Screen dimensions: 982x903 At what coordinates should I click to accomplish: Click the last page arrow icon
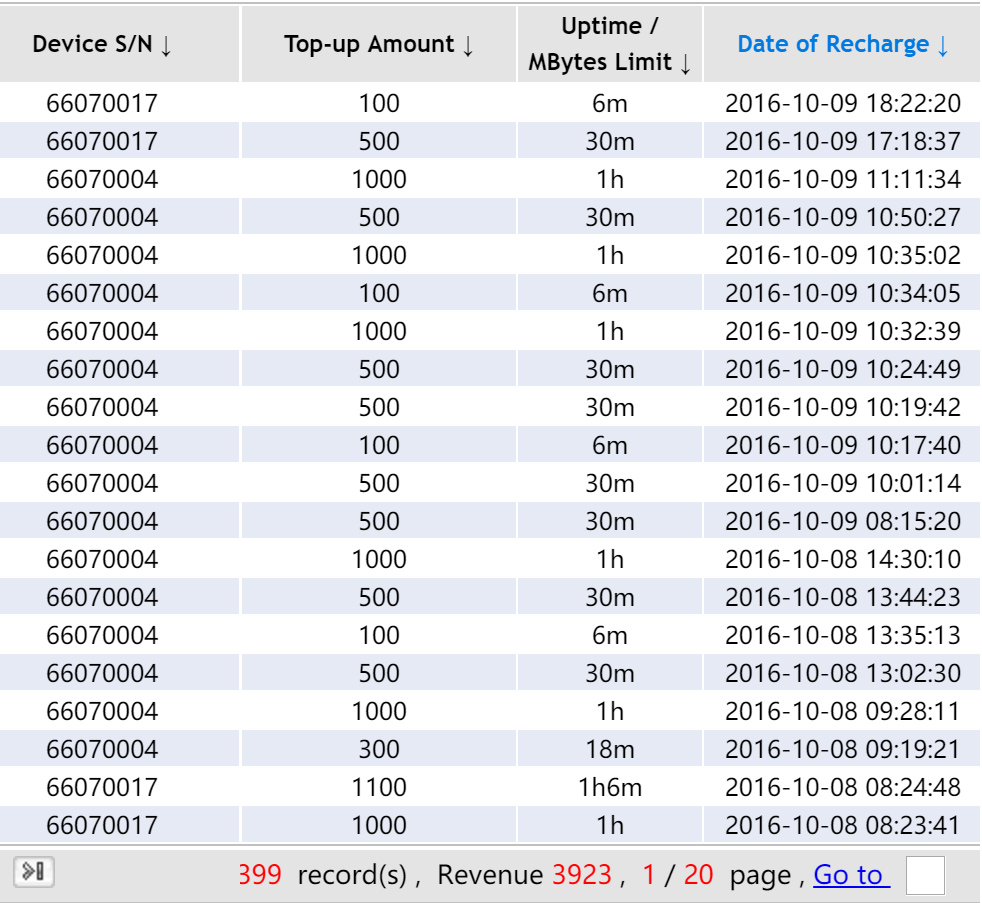point(34,871)
